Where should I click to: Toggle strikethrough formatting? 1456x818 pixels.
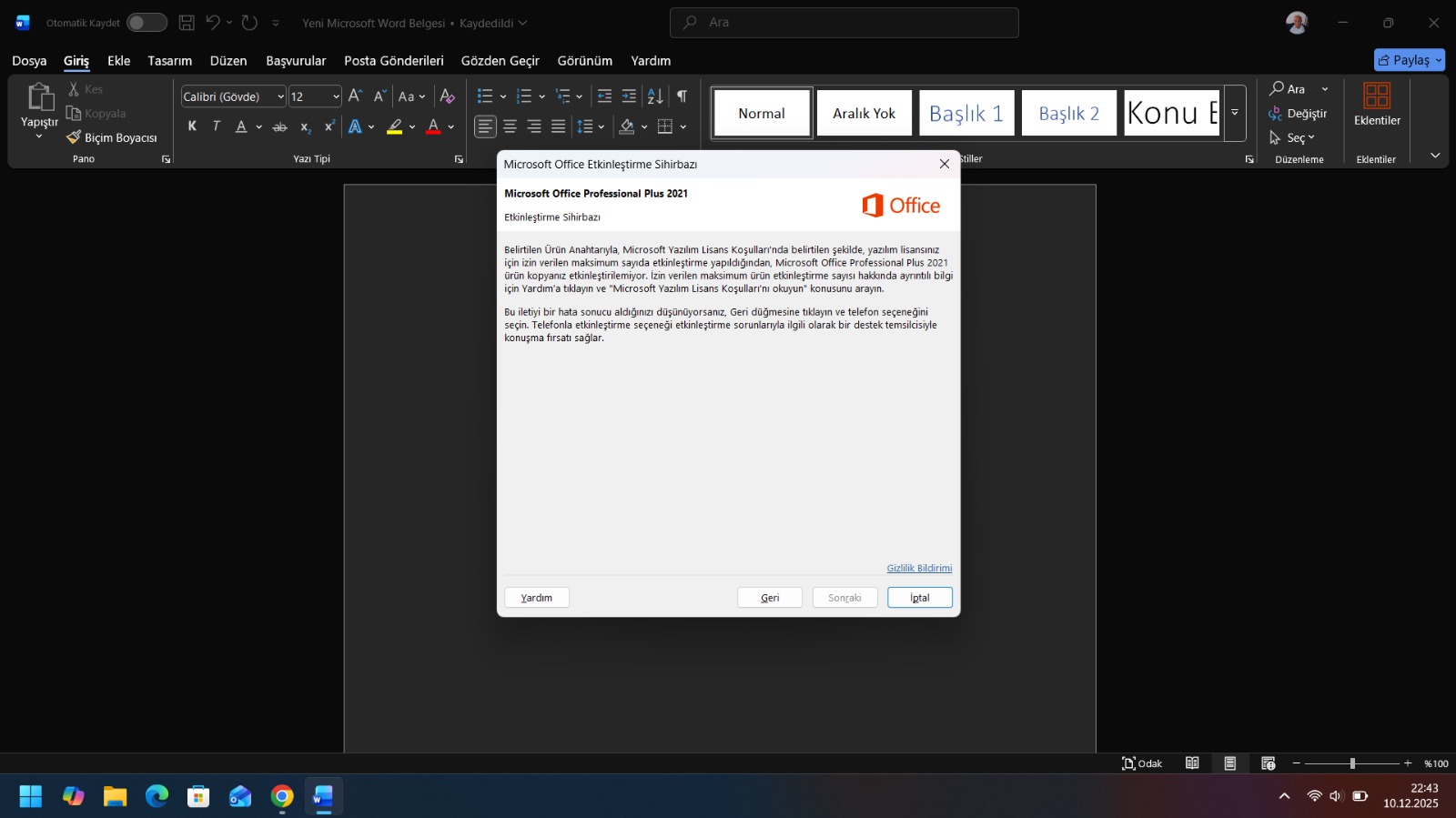(280, 126)
